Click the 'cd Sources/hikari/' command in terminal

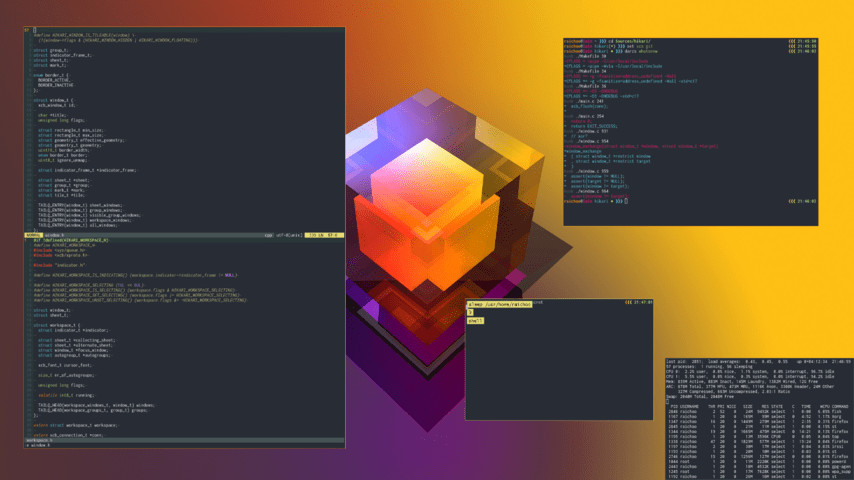(x=630, y=41)
